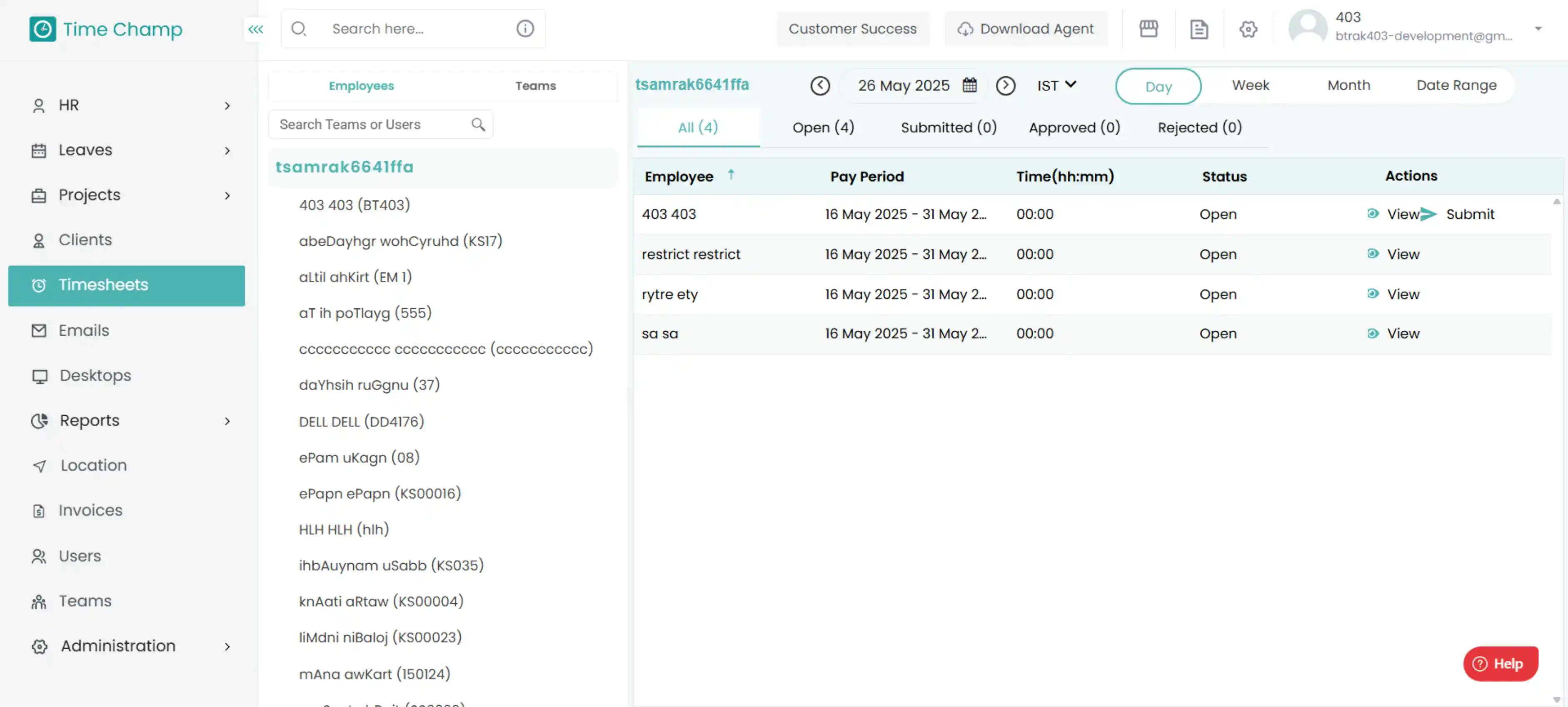
Task: Expand the HR menu chevron
Action: tap(227, 106)
